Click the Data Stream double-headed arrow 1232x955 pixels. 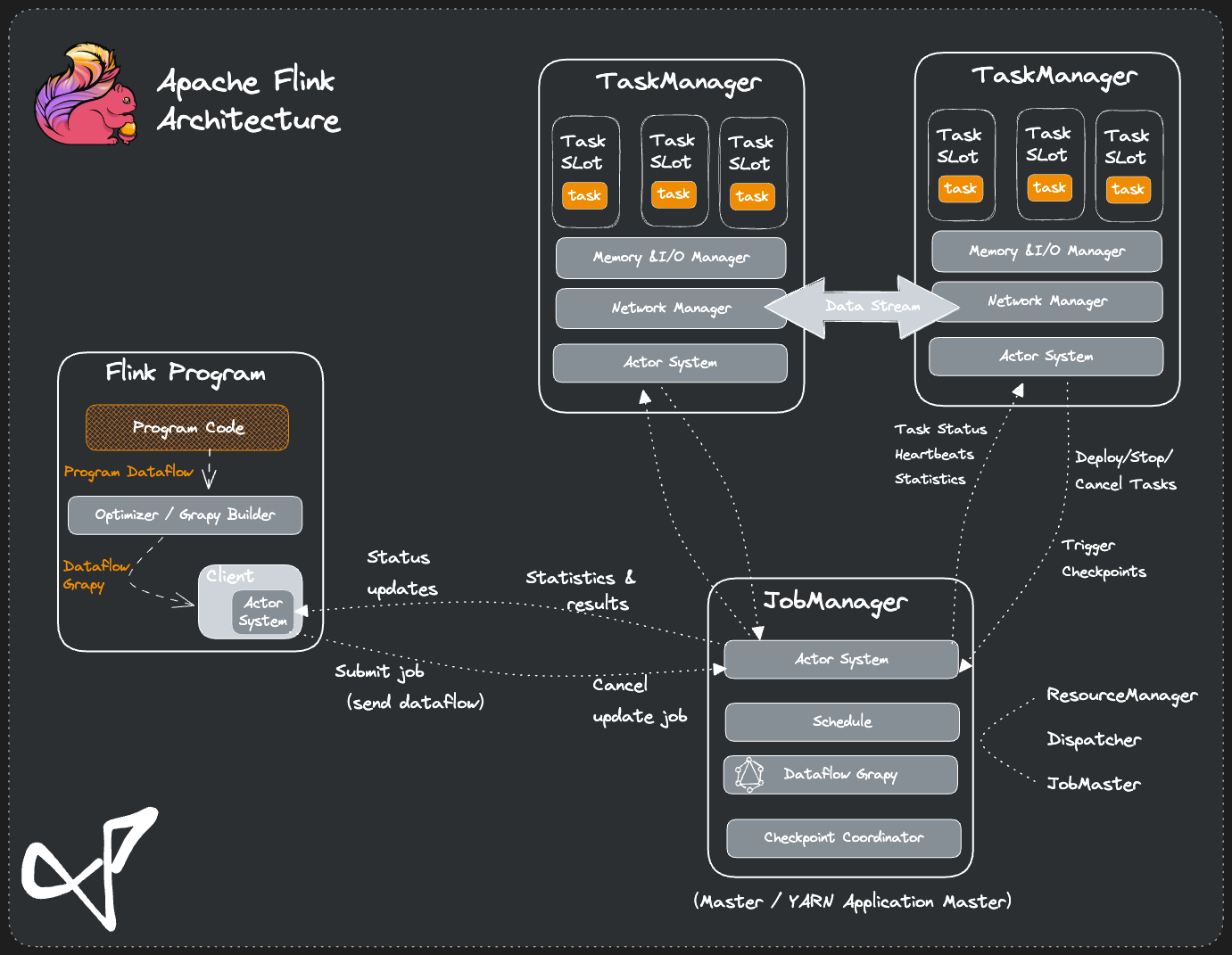tap(863, 307)
